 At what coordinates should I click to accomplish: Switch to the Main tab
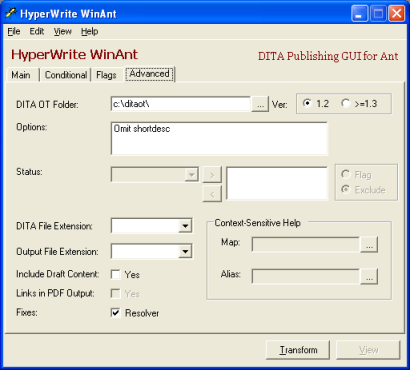coord(21,75)
